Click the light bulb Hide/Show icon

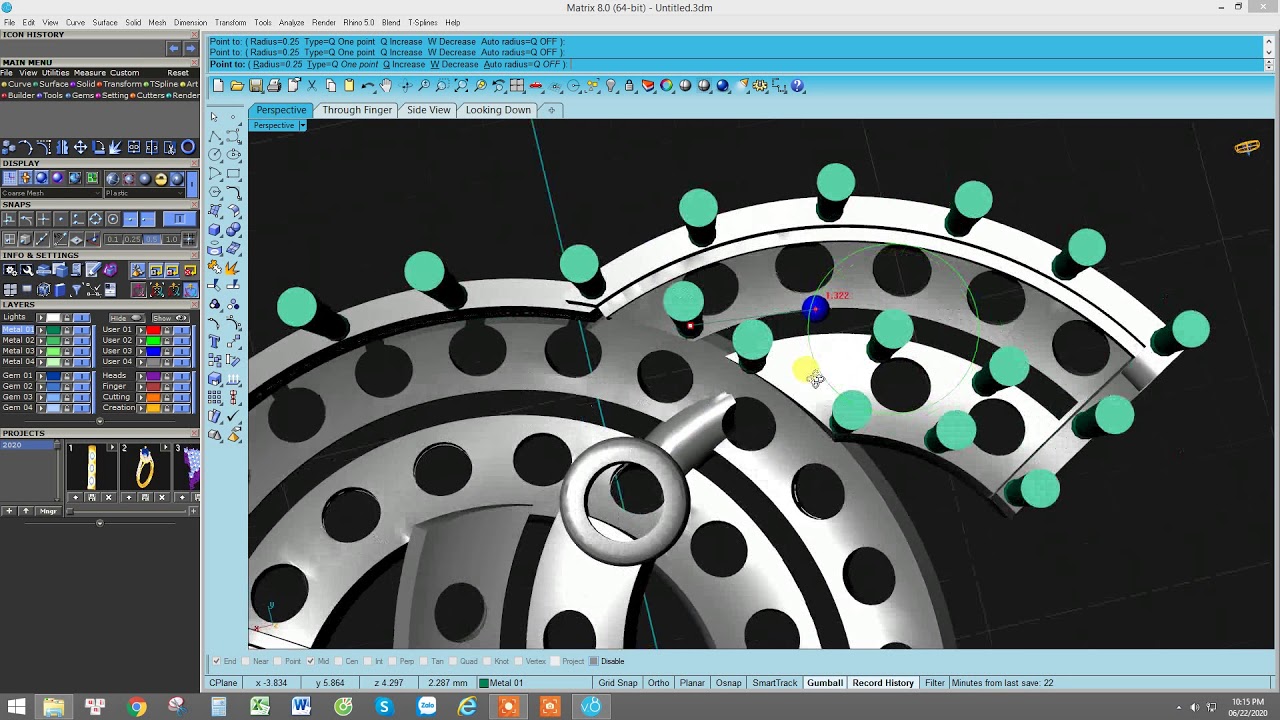pyautogui.click(x=611, y=86)
